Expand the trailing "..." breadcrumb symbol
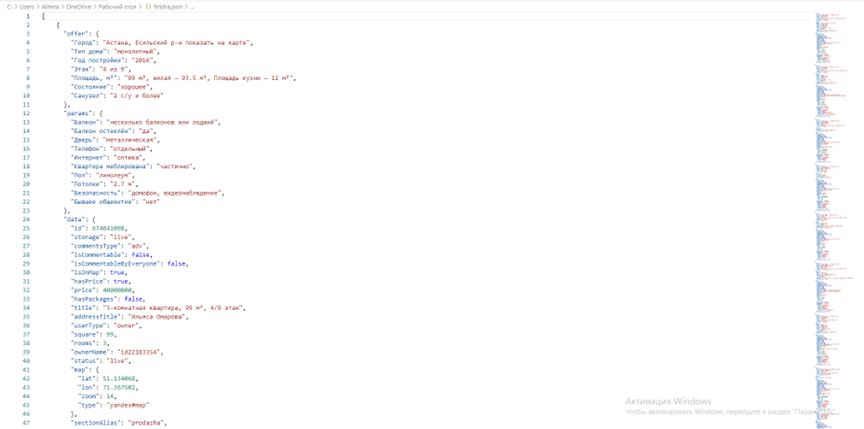The height and width of the screenshot is (429, 864). pyautogui.click(x=192, y=6)
